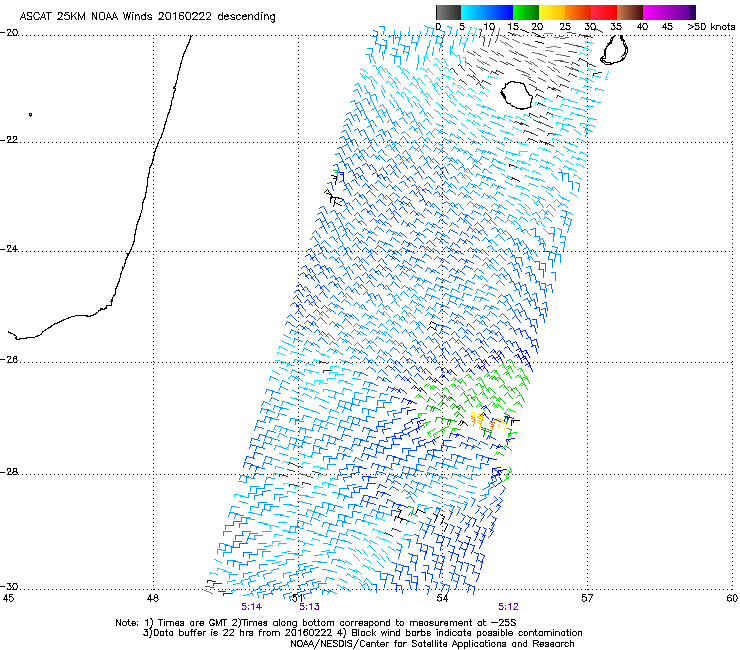Click the brown 35-40 knots legend swatch

(630, 12)
